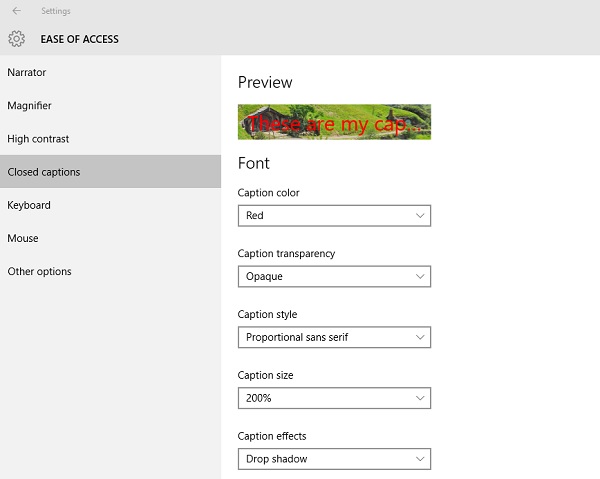
Task: Click the EASE OF ACCESS header title
Action: tap(79, 40)
